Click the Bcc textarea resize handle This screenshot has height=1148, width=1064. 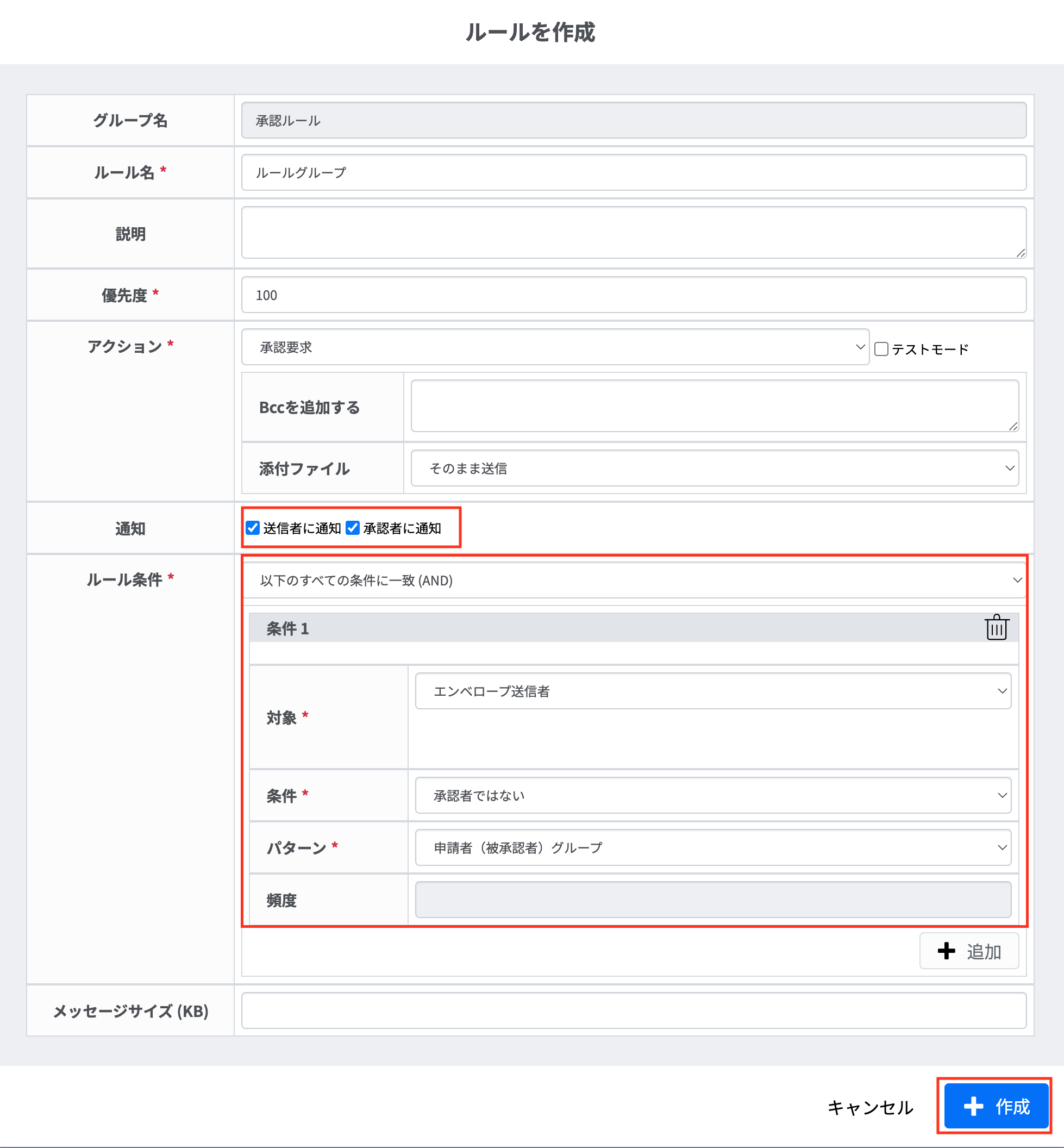pos(1013,426)
